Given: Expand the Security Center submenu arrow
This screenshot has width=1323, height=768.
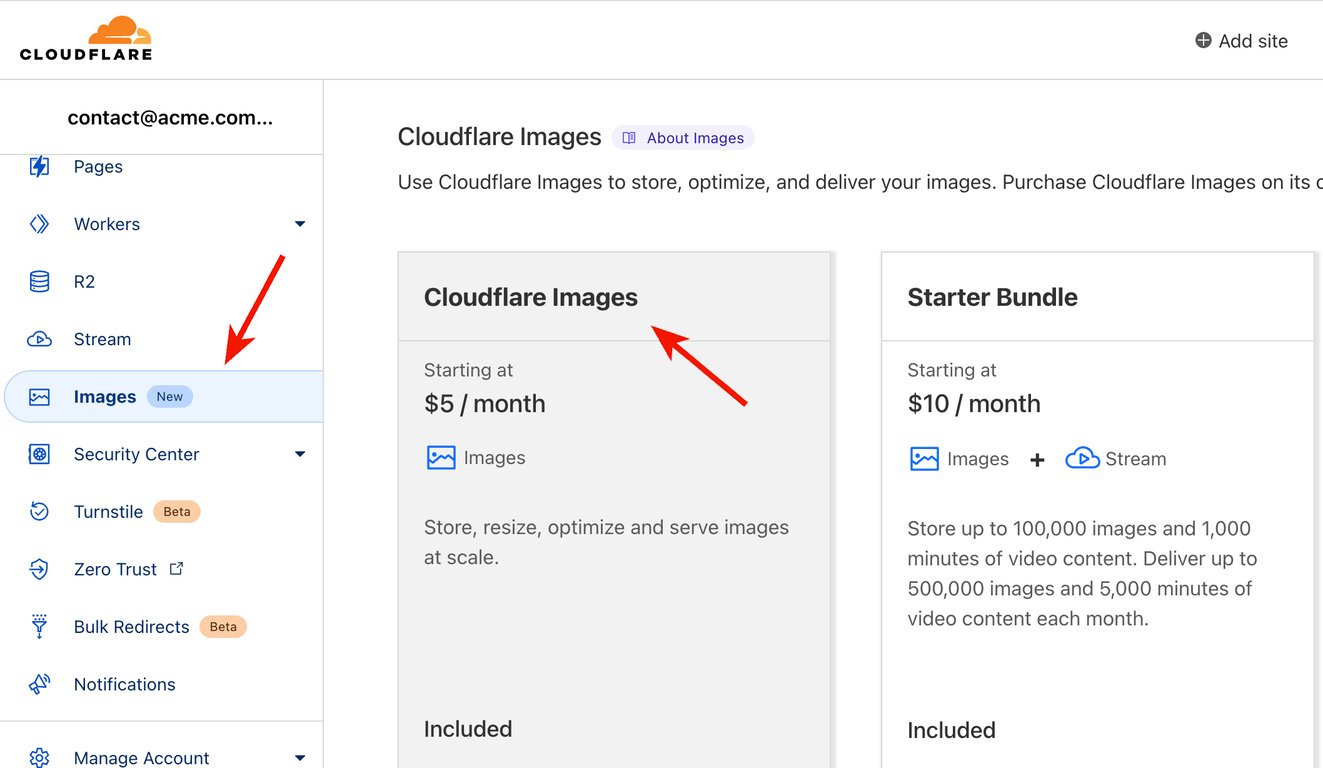Looking at the screenshot, I should (x=300, y=454).
